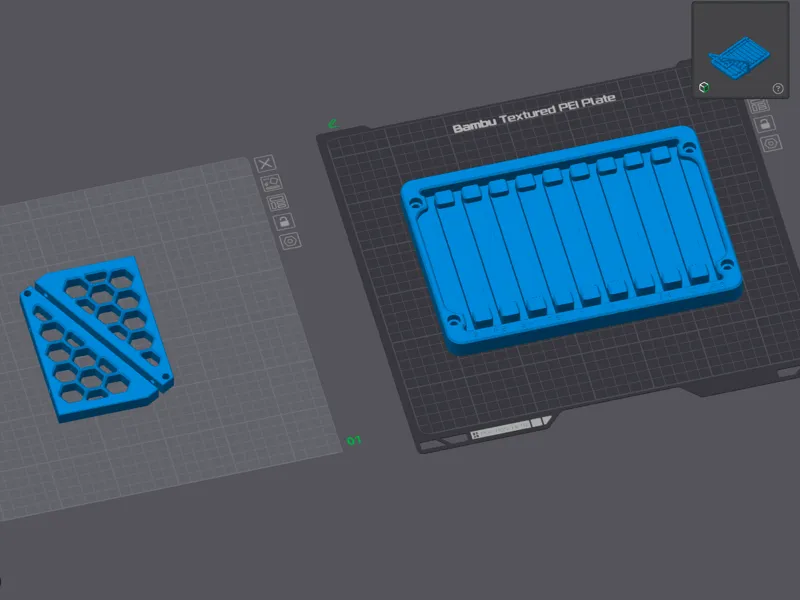Remove plate 01 with the X icon

(x=265, y=164)
